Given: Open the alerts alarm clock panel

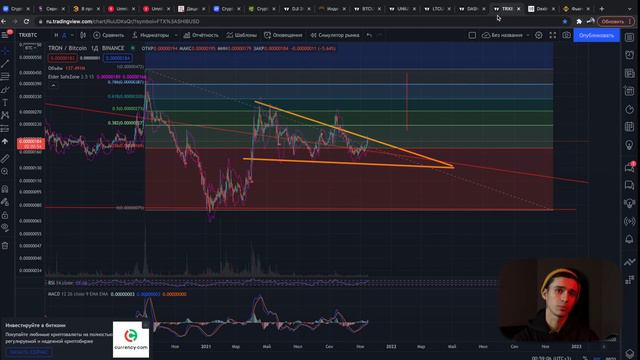Looking at the screenshot, I should (629, 55).
